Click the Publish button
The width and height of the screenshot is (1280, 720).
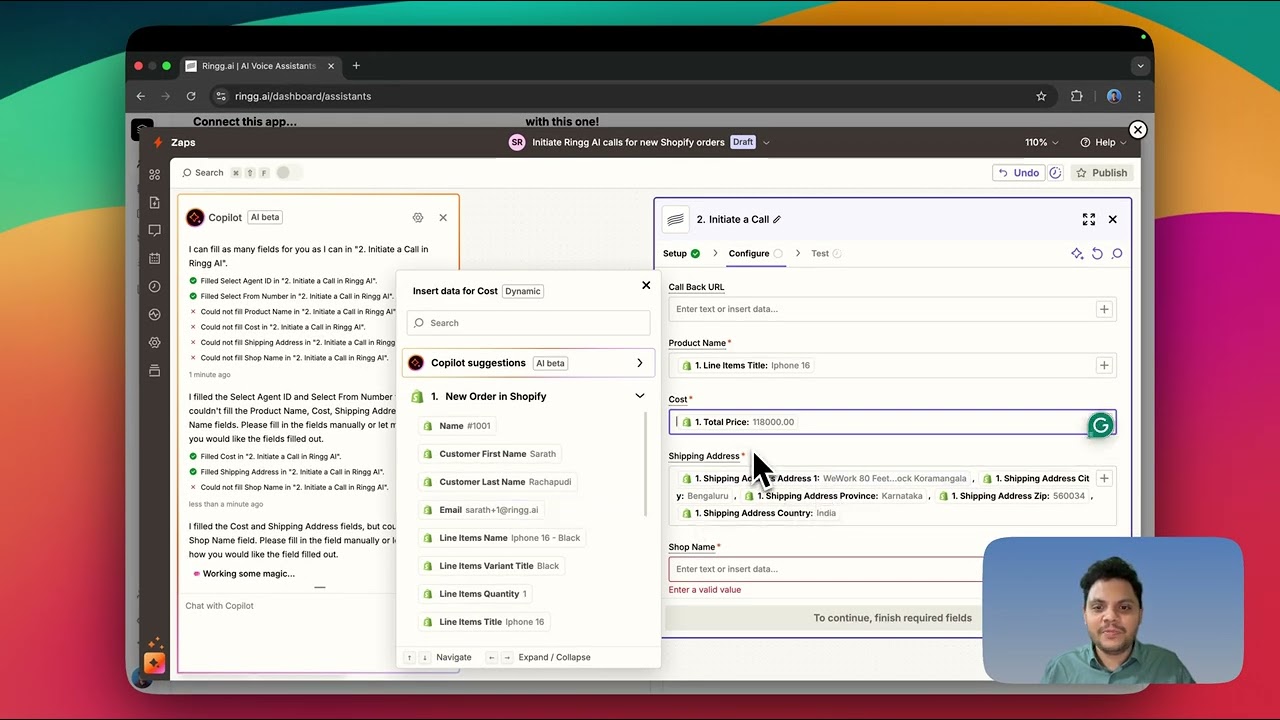(x=1101, y=173)
